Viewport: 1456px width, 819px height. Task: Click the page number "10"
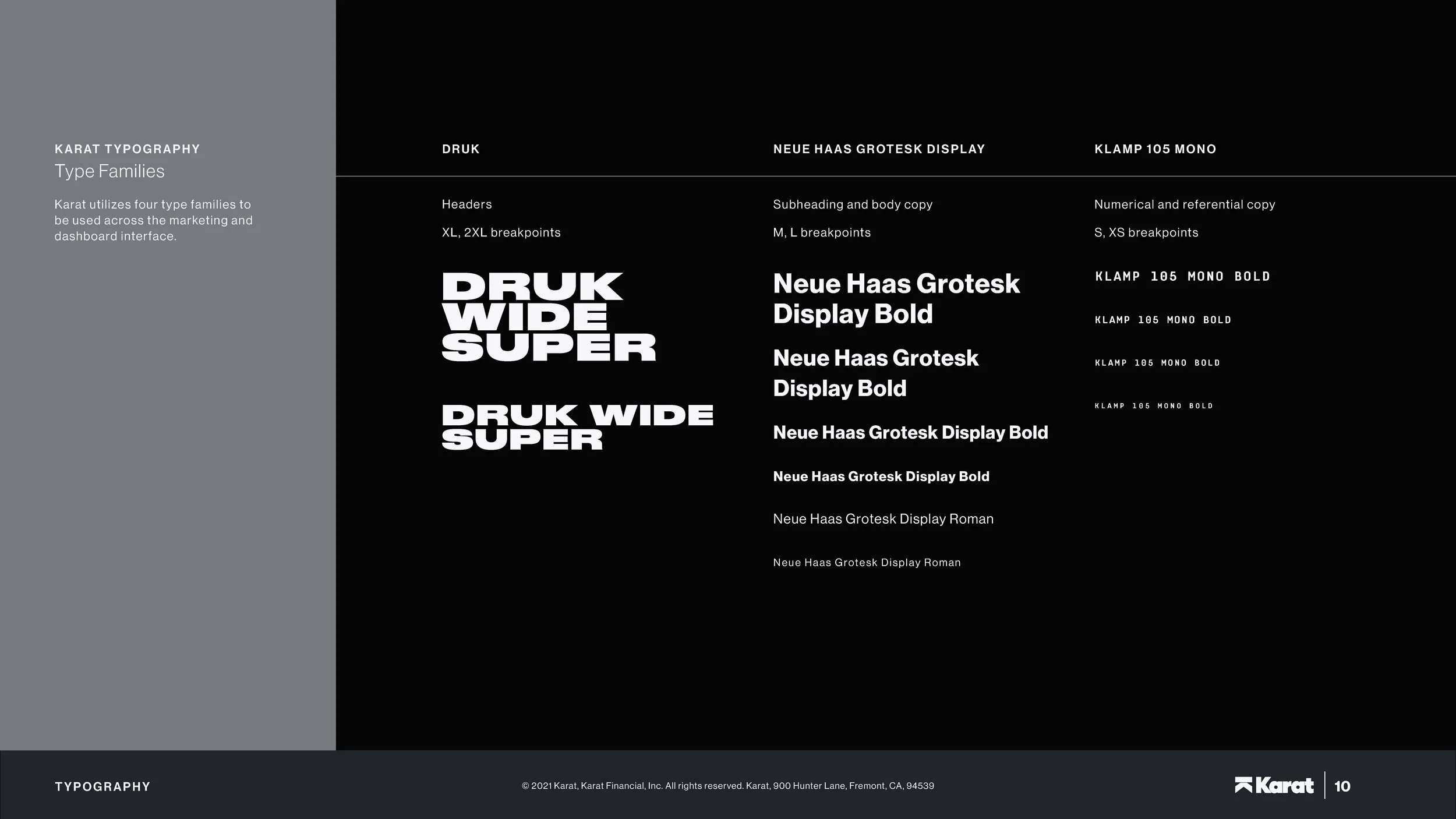[1342, 786]
